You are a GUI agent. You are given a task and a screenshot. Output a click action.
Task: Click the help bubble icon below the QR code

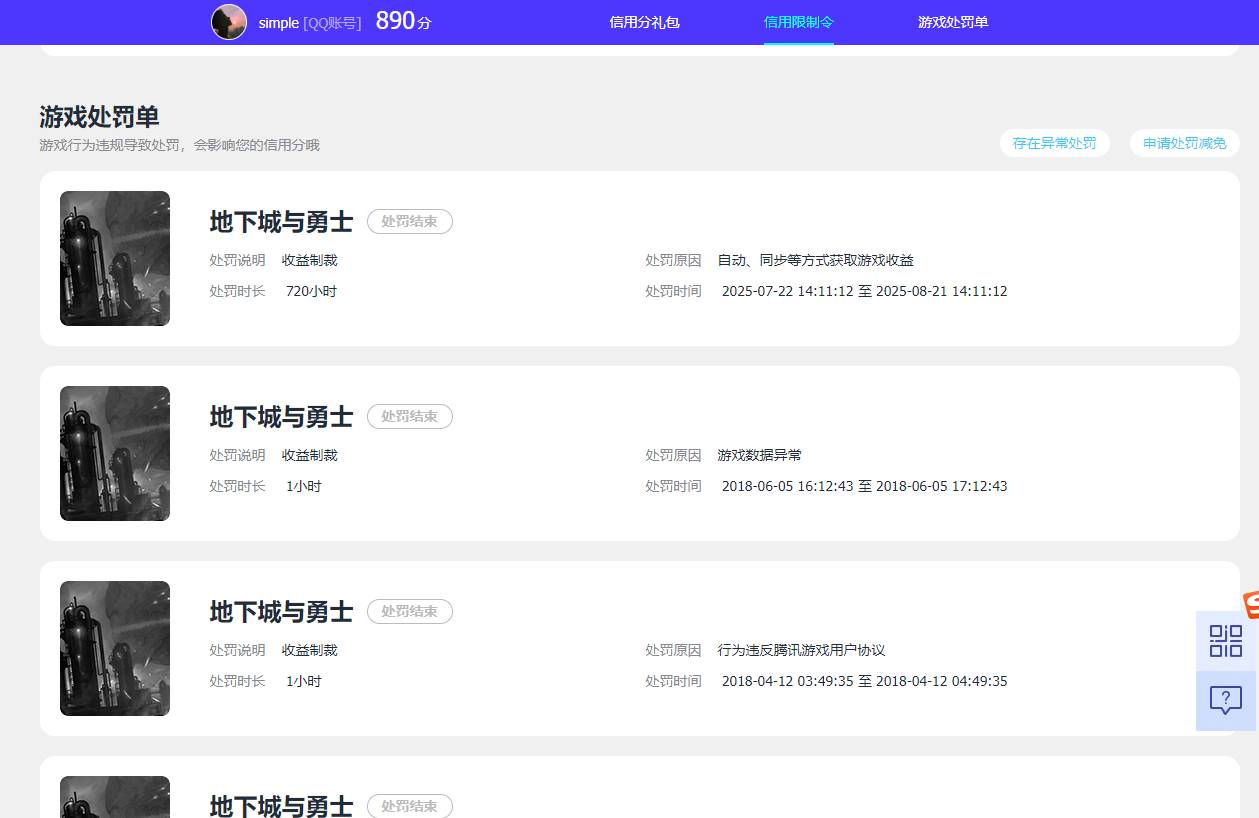point(1224,699)
